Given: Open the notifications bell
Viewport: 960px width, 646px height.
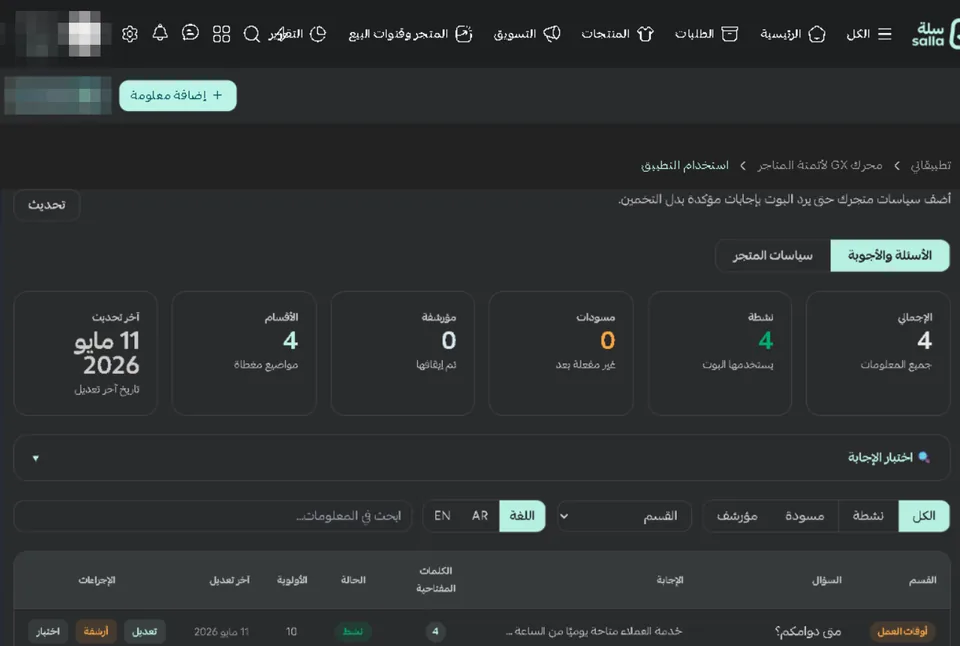Looking at the screenshot, I should point(160,33).
